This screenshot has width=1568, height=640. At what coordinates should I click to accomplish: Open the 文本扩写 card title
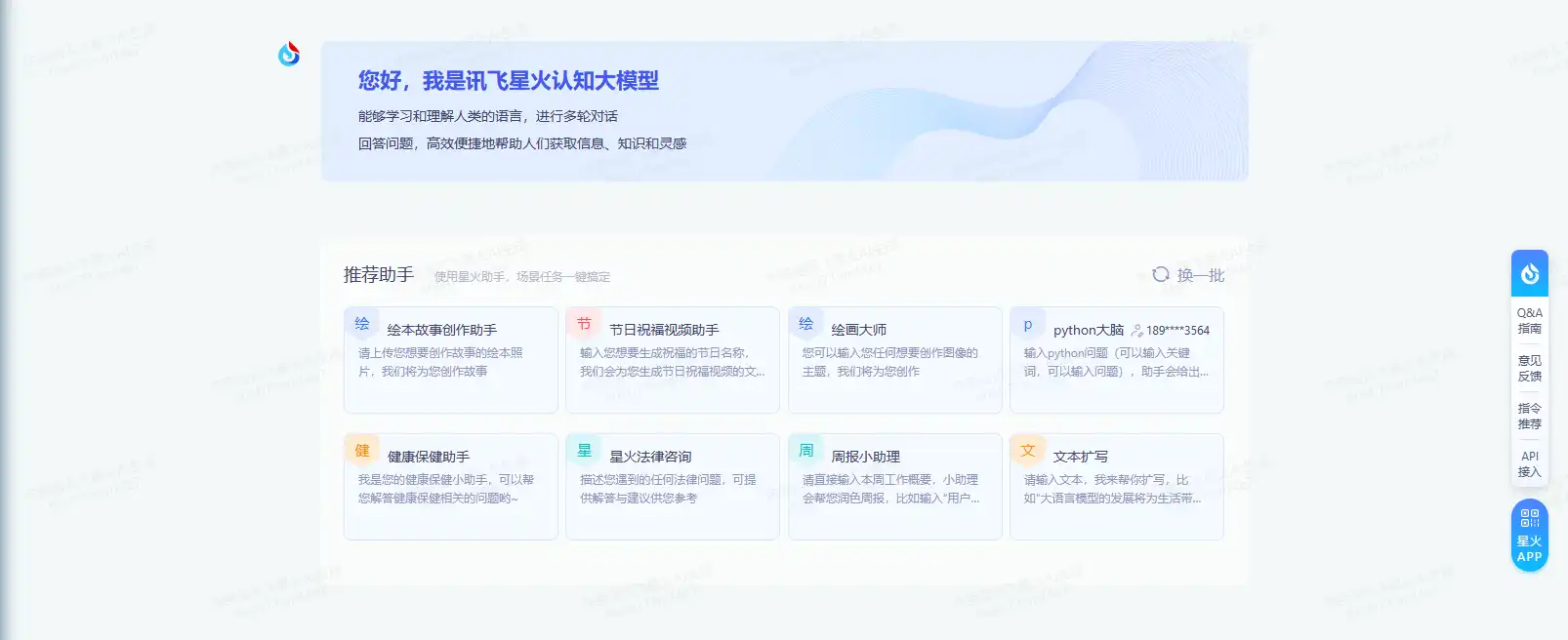click(1081, 457)
